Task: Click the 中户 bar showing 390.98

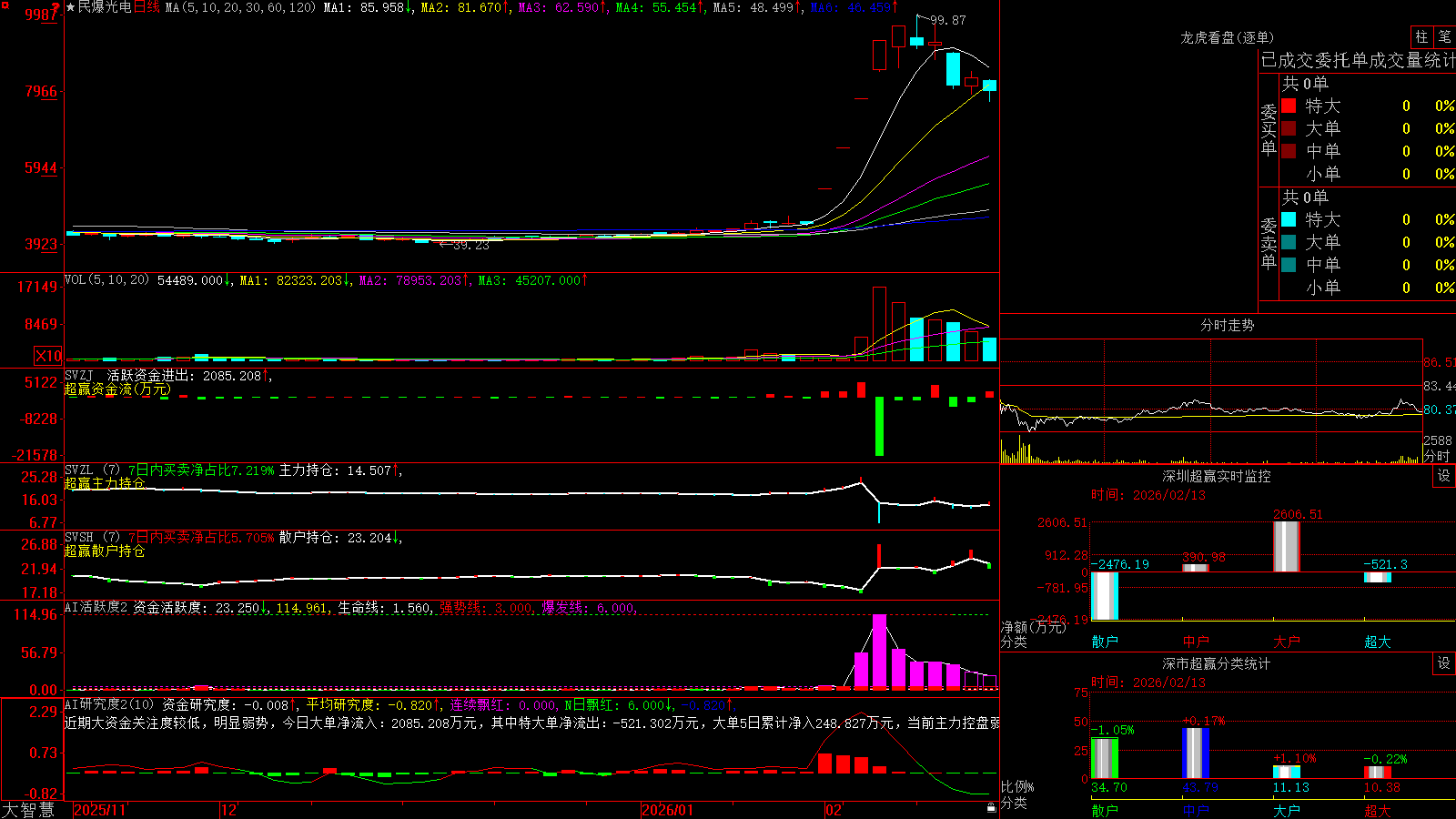Action: [x=1196, y=568]
